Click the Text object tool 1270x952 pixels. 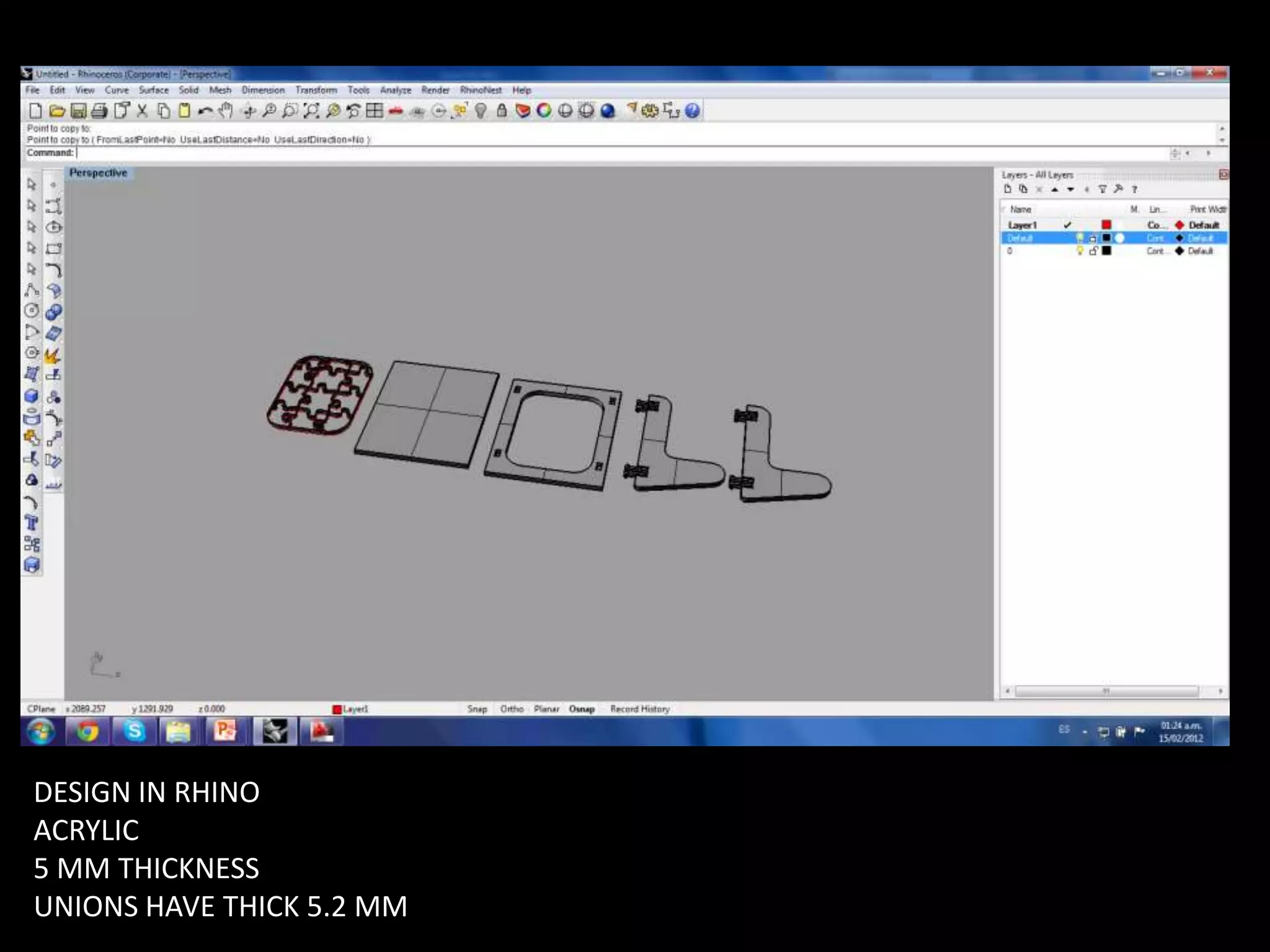pyautogui.click(x=31, y=524)
